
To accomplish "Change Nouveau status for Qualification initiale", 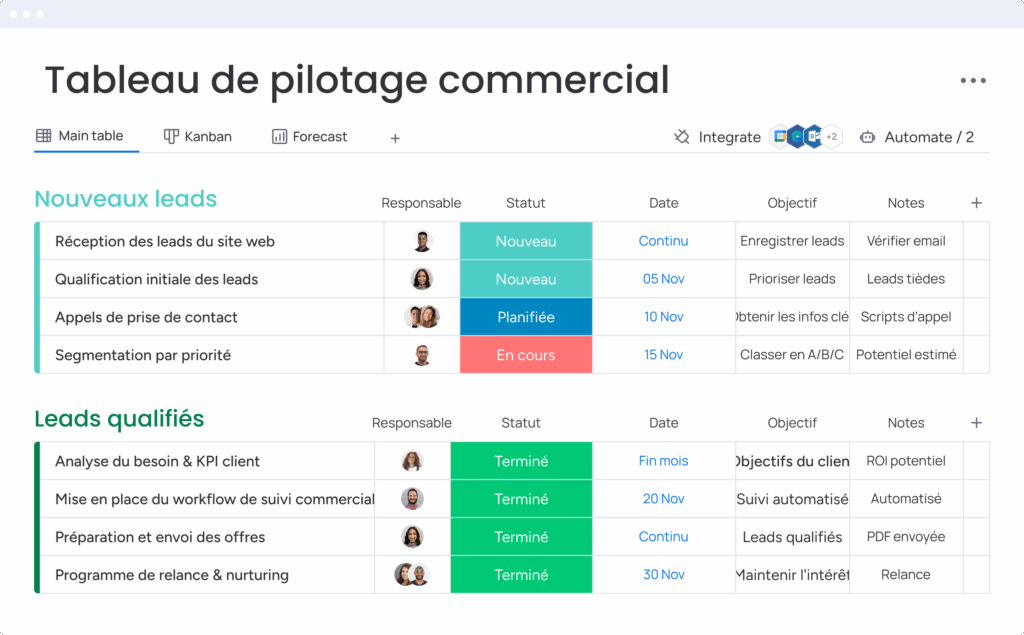I will pyautogui.click(x=526, y=279).
